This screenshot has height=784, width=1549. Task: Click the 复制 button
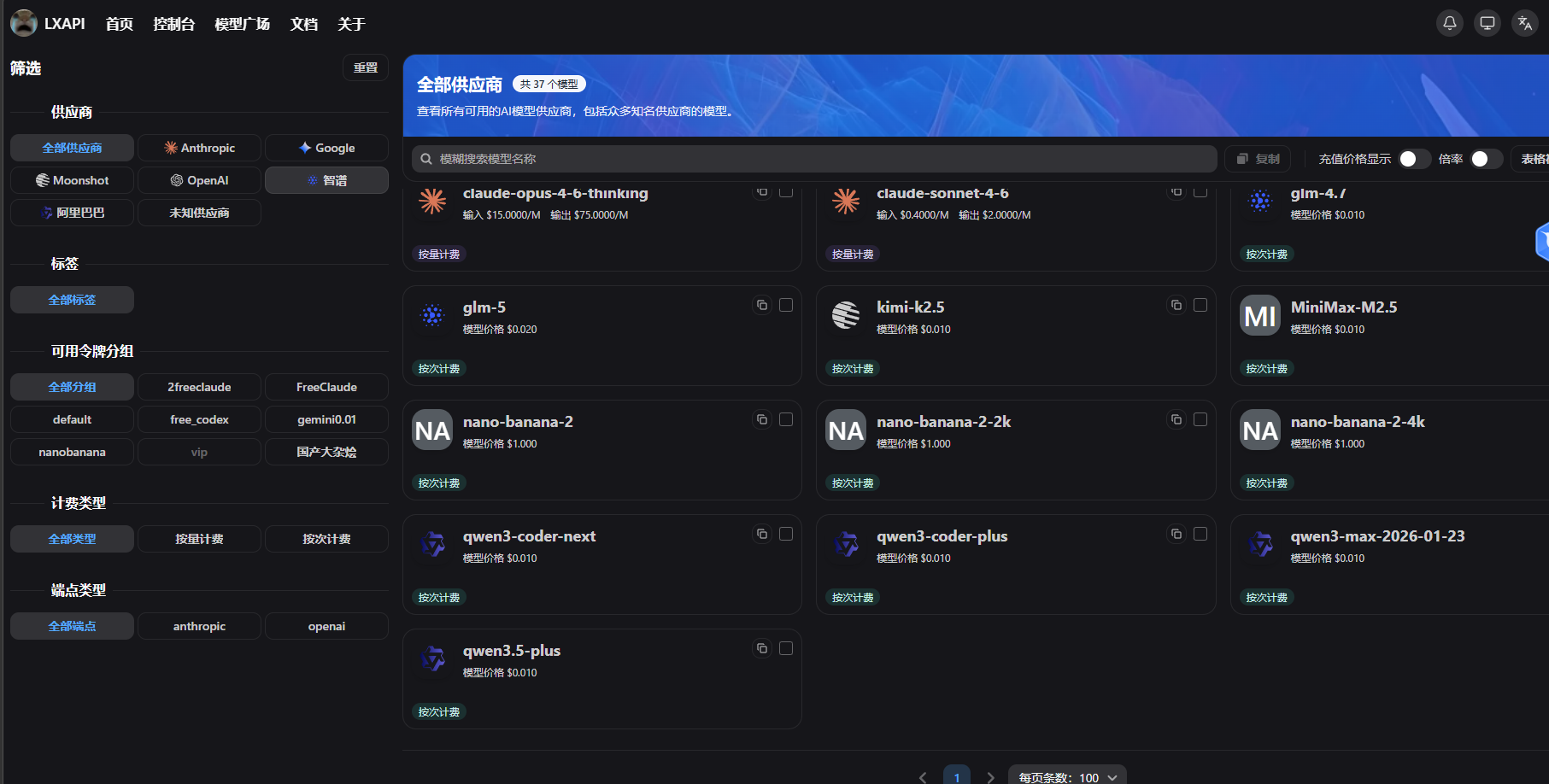(x=1258, y=159)
